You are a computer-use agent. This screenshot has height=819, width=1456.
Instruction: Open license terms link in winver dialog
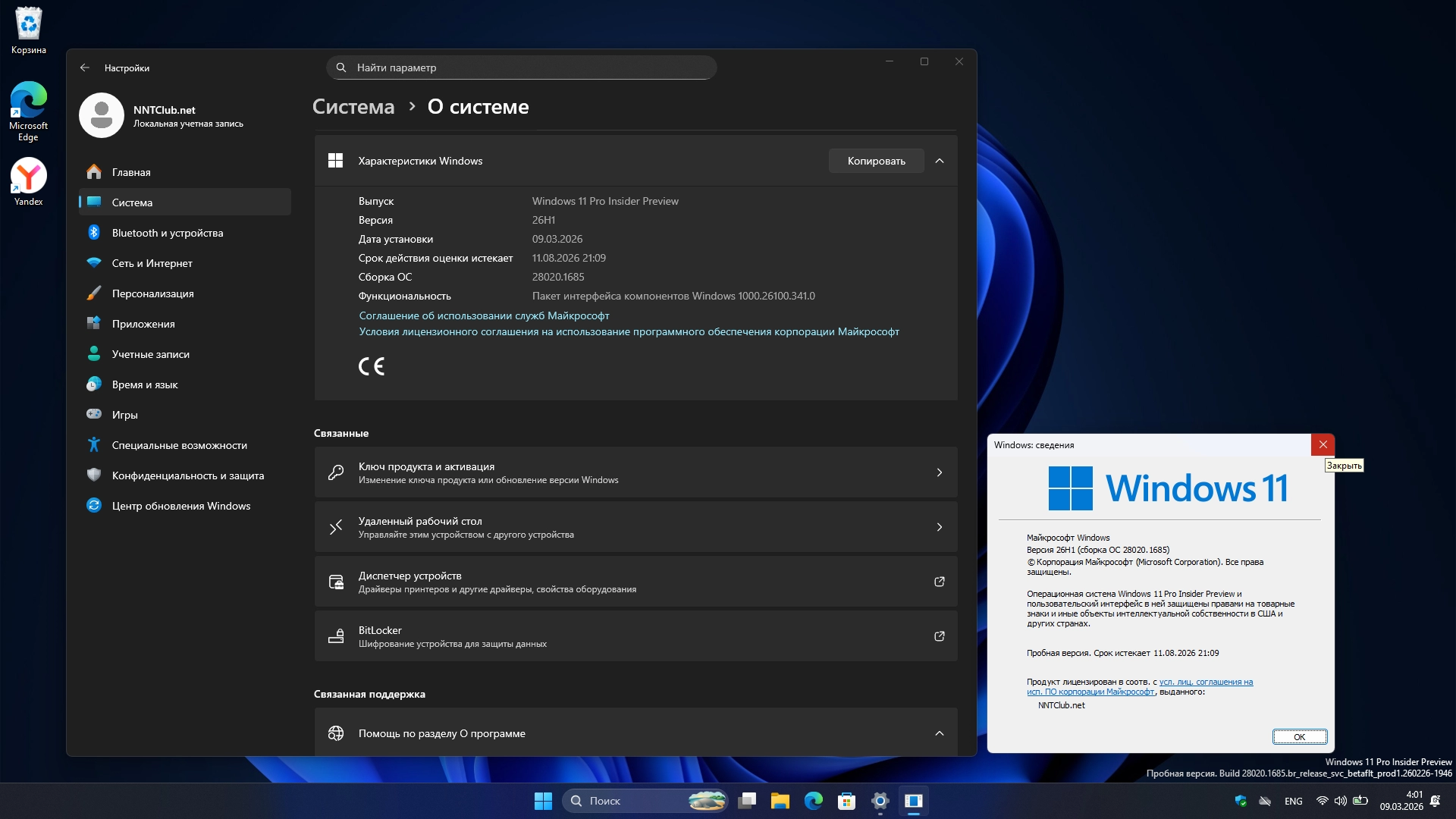(x=1205, y=682)
